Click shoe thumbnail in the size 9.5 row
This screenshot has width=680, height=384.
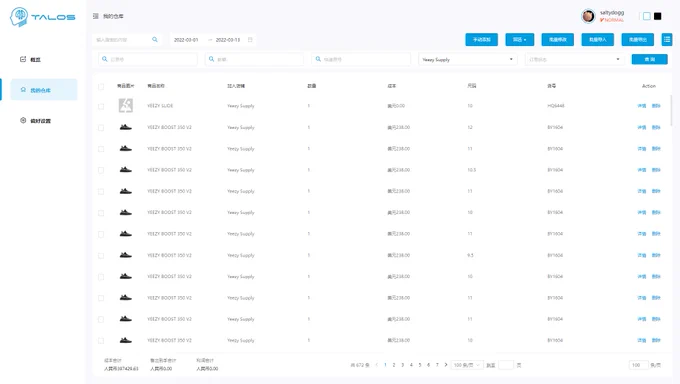126,255
